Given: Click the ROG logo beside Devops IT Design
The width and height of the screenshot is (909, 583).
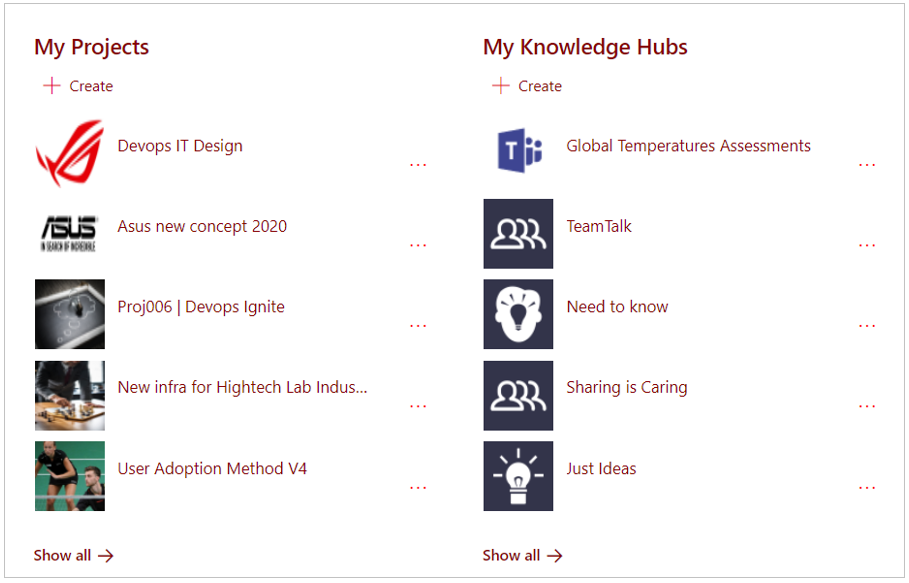Looking at the screenshot, I should click(70, 152).
